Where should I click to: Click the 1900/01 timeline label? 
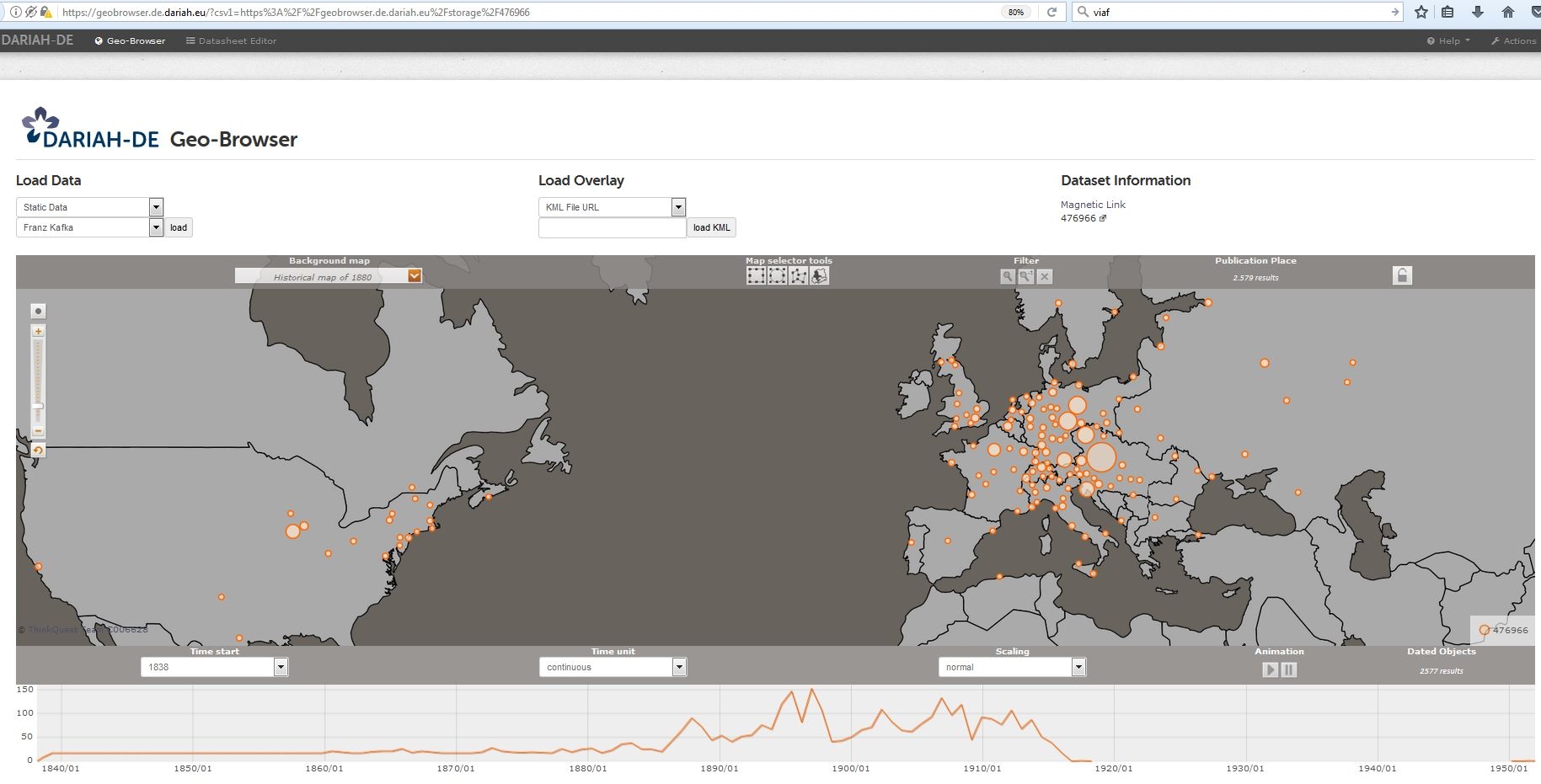(x=850, y=768)
